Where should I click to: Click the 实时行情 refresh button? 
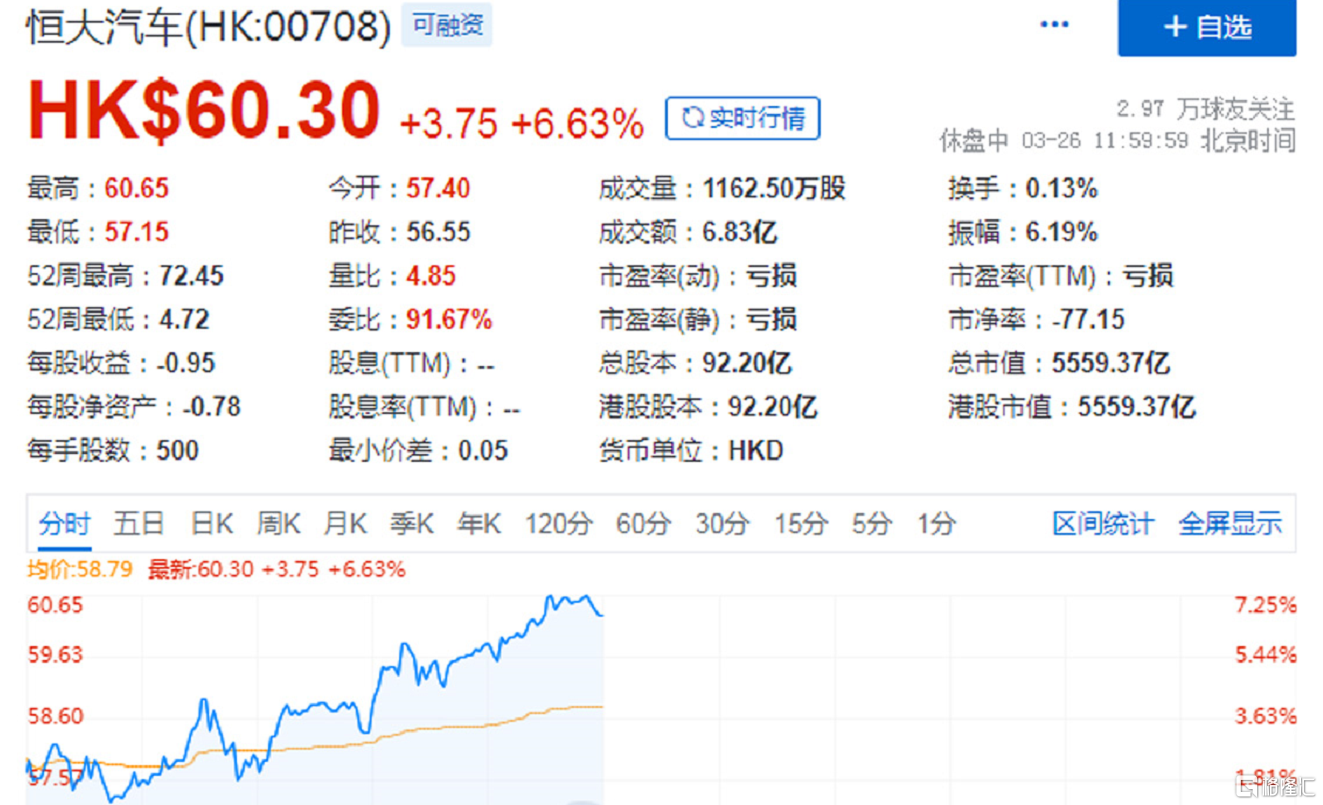(743, 118)
